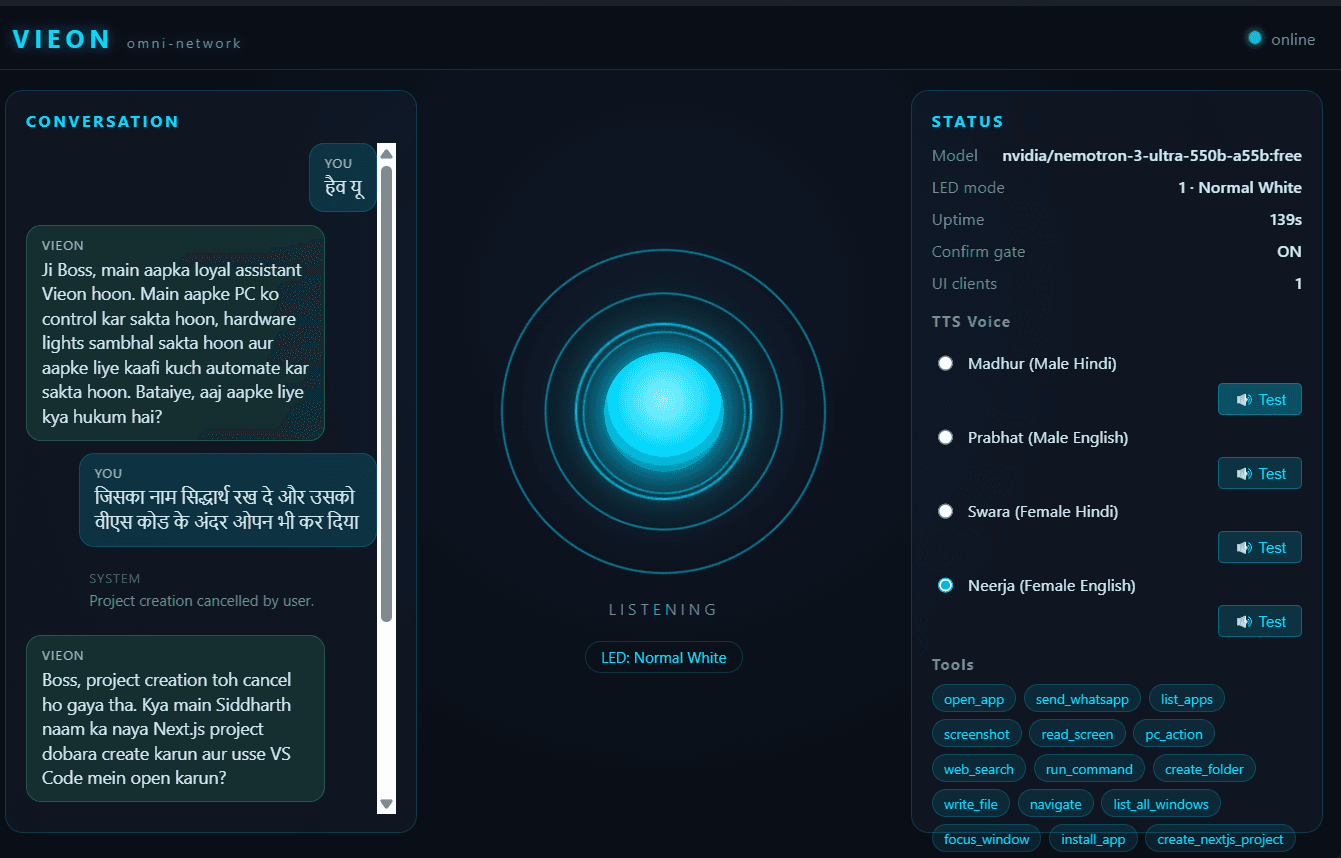
Task: Click the web_search tool chip
Action: tap(979, 769)
